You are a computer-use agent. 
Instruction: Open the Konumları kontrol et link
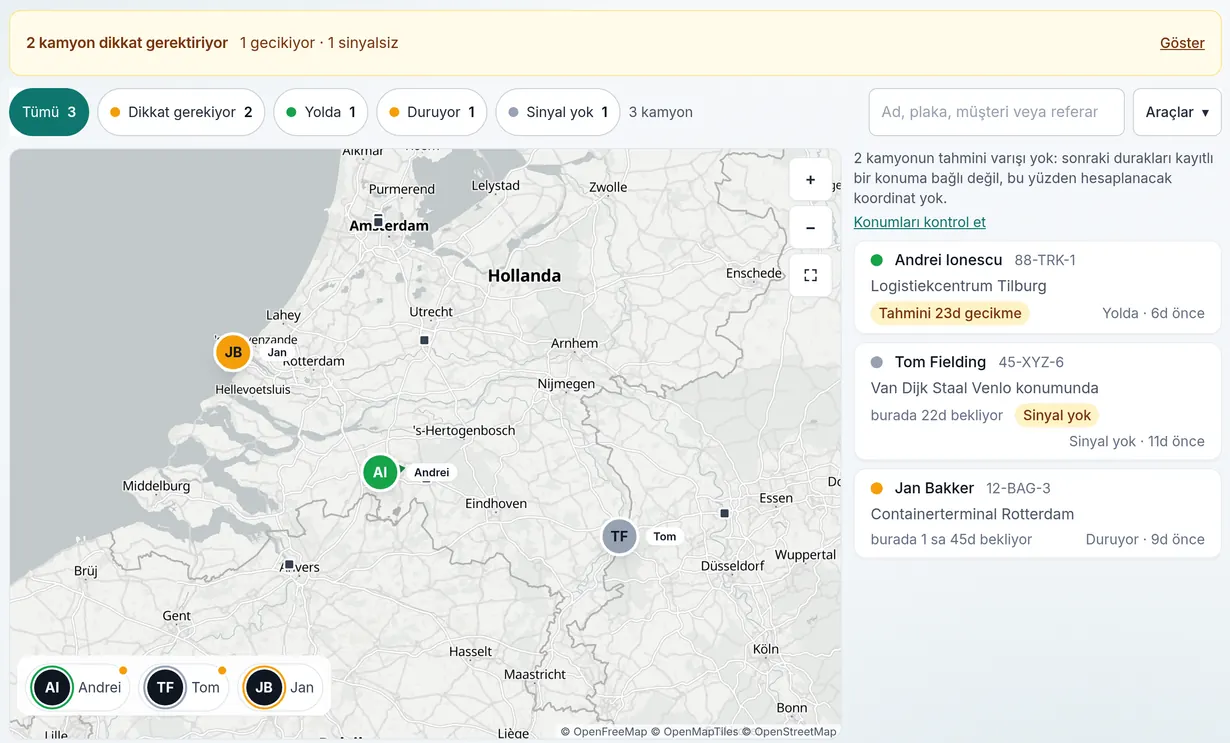click(x=920, y=222)
